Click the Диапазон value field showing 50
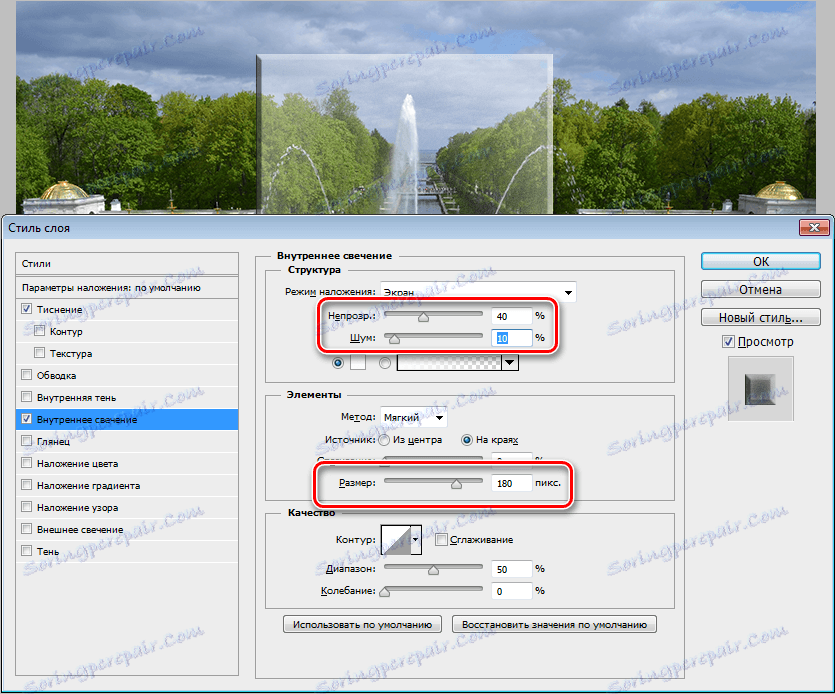 (511, 569)
